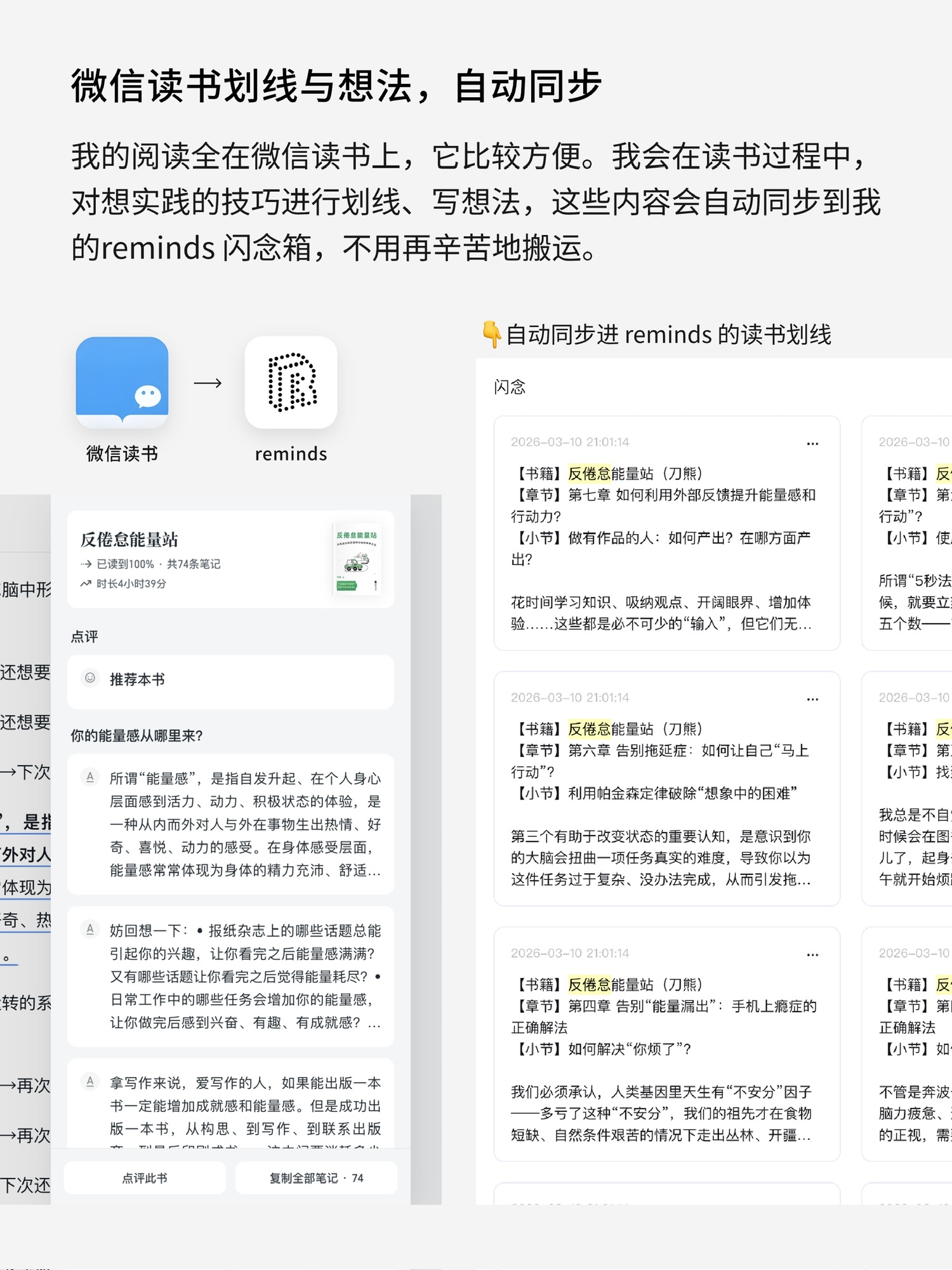
Task: Click the 微信读书划线与想法，自动同步 headline
Action: click(x=336, y=86)
